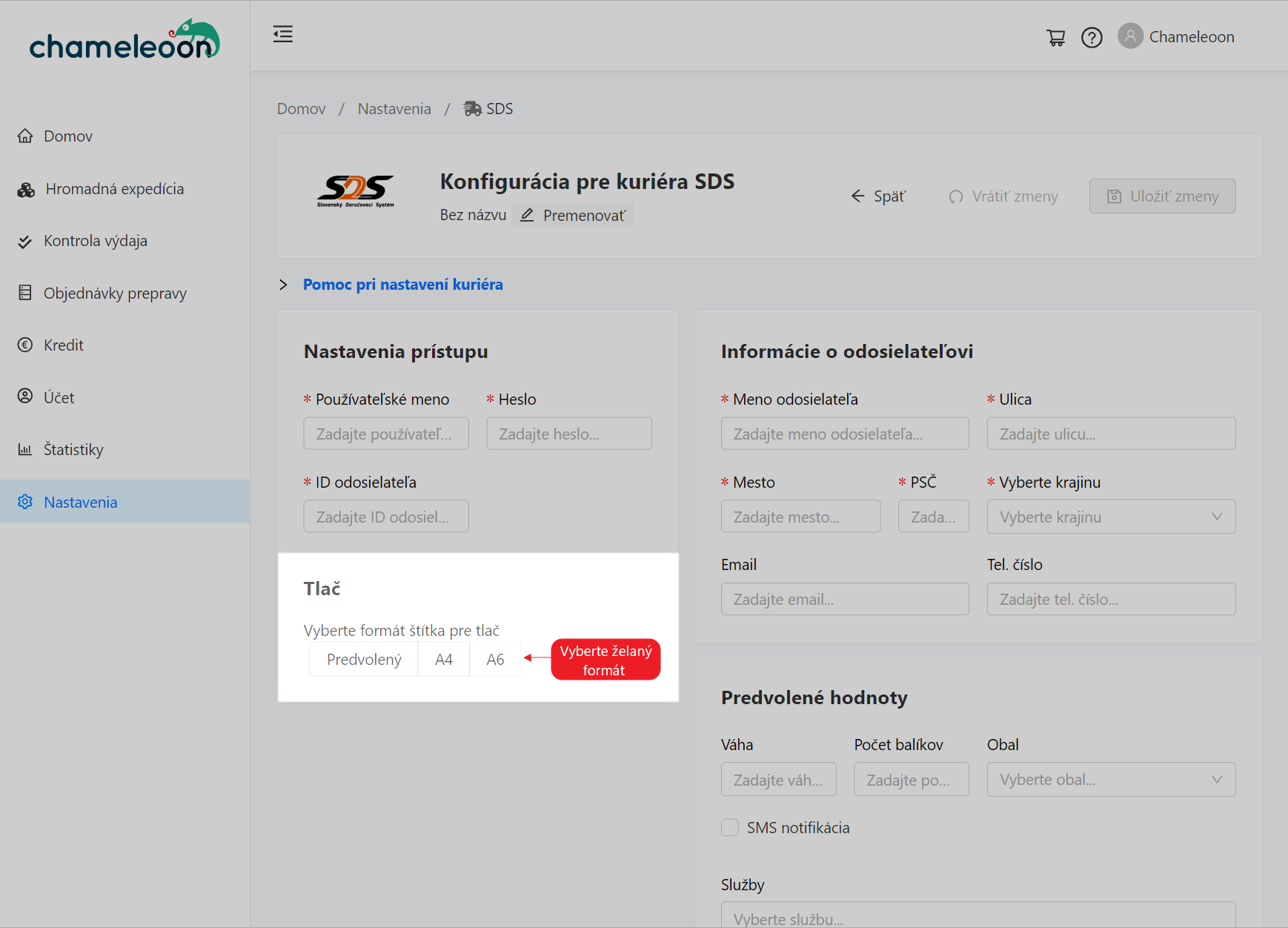1288x928 pixels.
Task: Click the help question mark icon
Action: (x=1092, y=37)
